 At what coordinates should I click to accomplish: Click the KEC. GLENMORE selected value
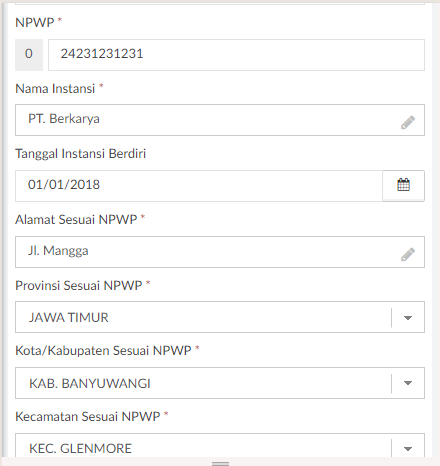point(80,449)
